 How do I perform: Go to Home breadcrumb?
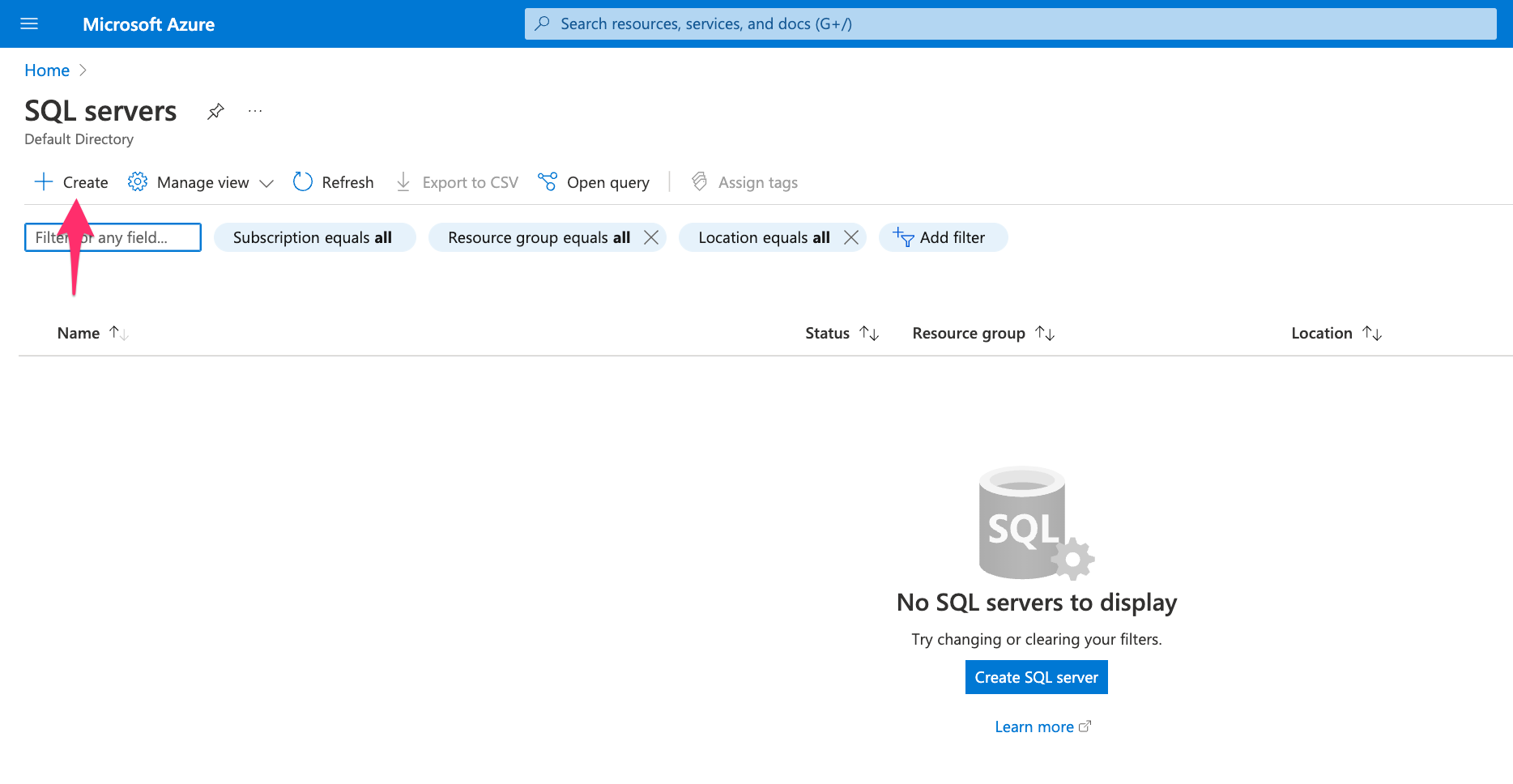(47, 70)
